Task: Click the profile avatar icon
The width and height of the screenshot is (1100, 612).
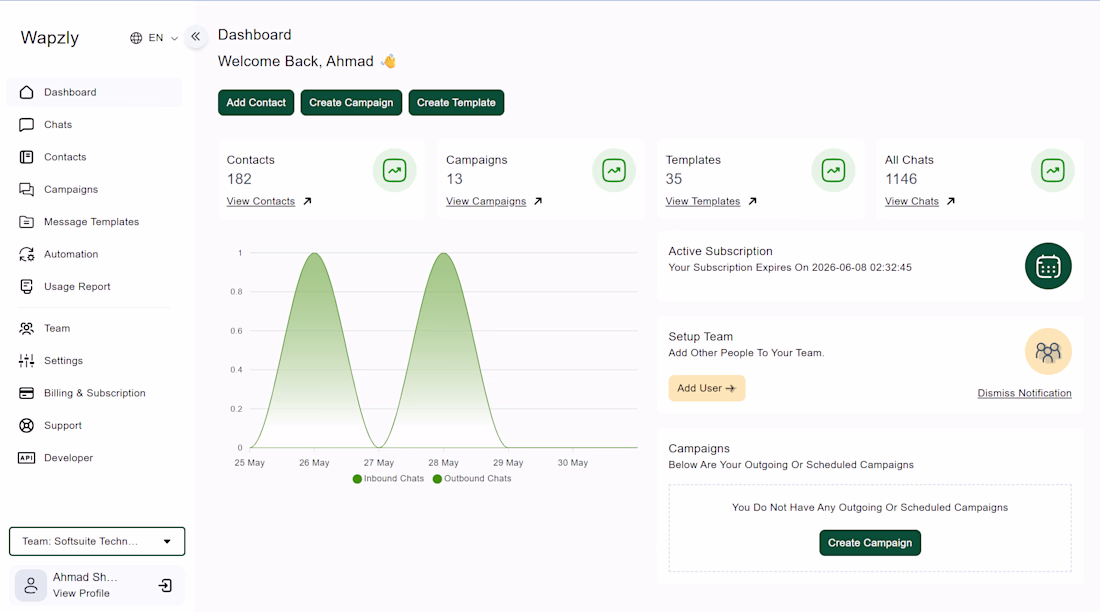Action: coord(31,585)
